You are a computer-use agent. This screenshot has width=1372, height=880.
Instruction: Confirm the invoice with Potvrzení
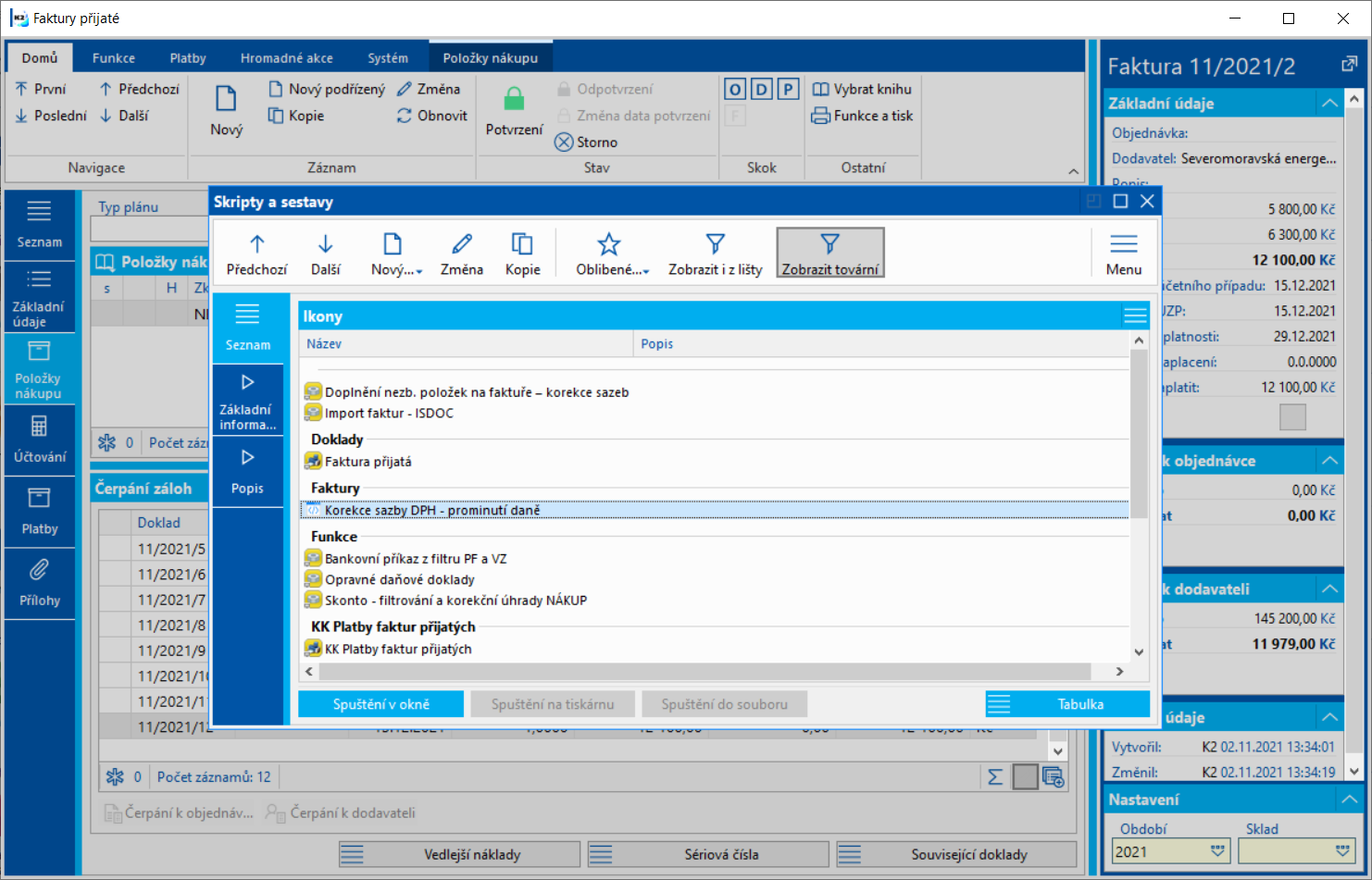514,110
